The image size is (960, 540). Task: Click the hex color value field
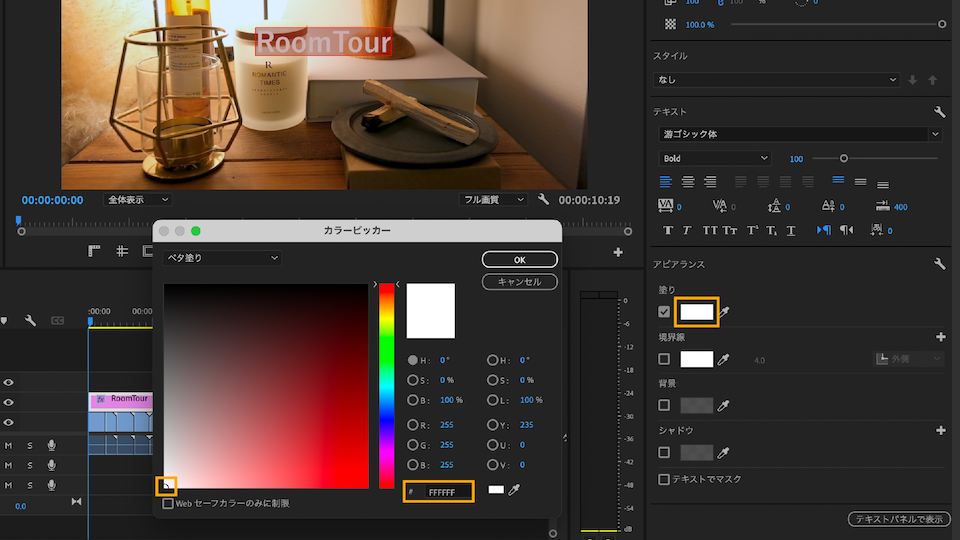click(445, 492)
